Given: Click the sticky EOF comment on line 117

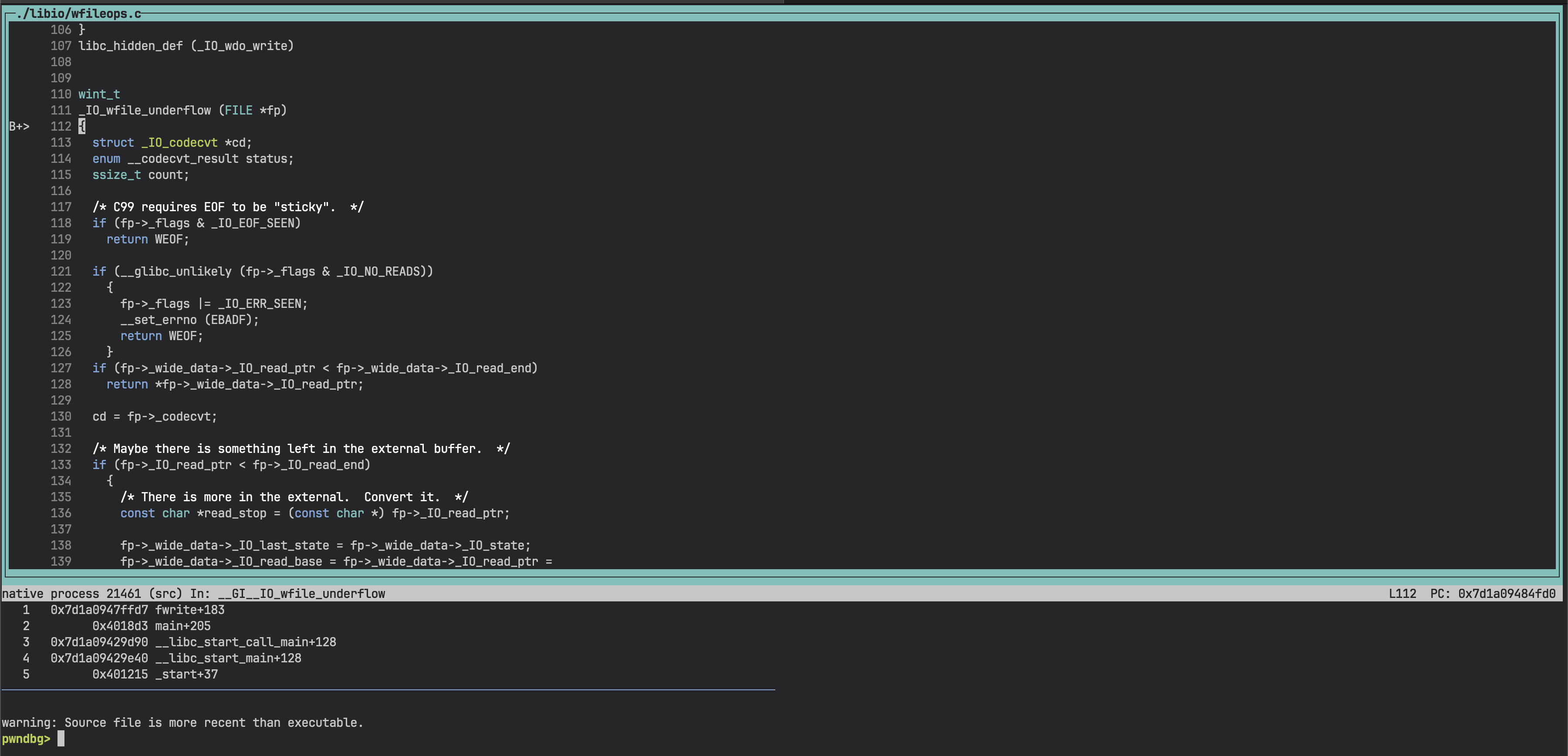Looking at the screenshot, I should [x=227, y=207].
